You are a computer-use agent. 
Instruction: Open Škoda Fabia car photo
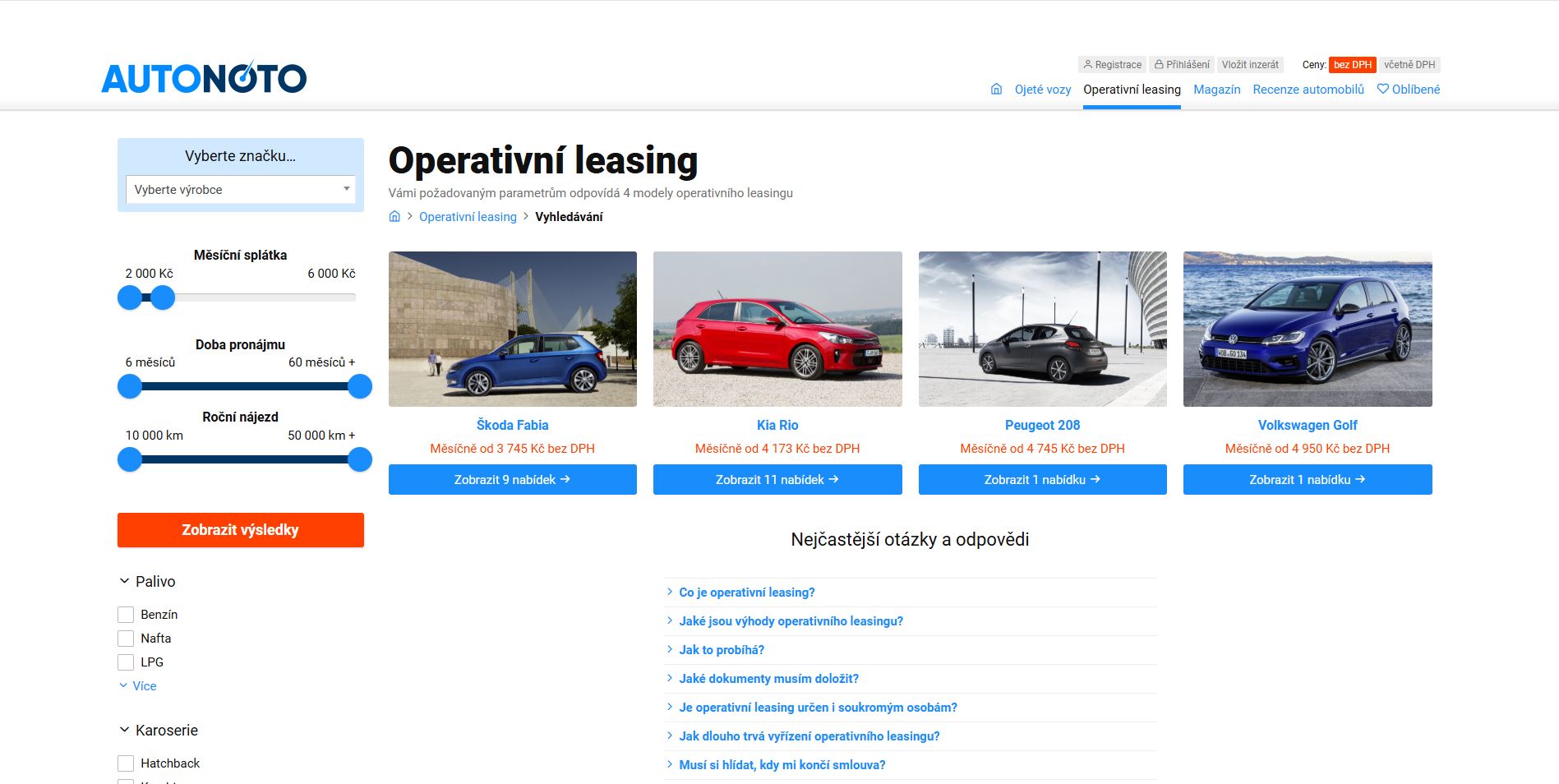coord(513,329)
